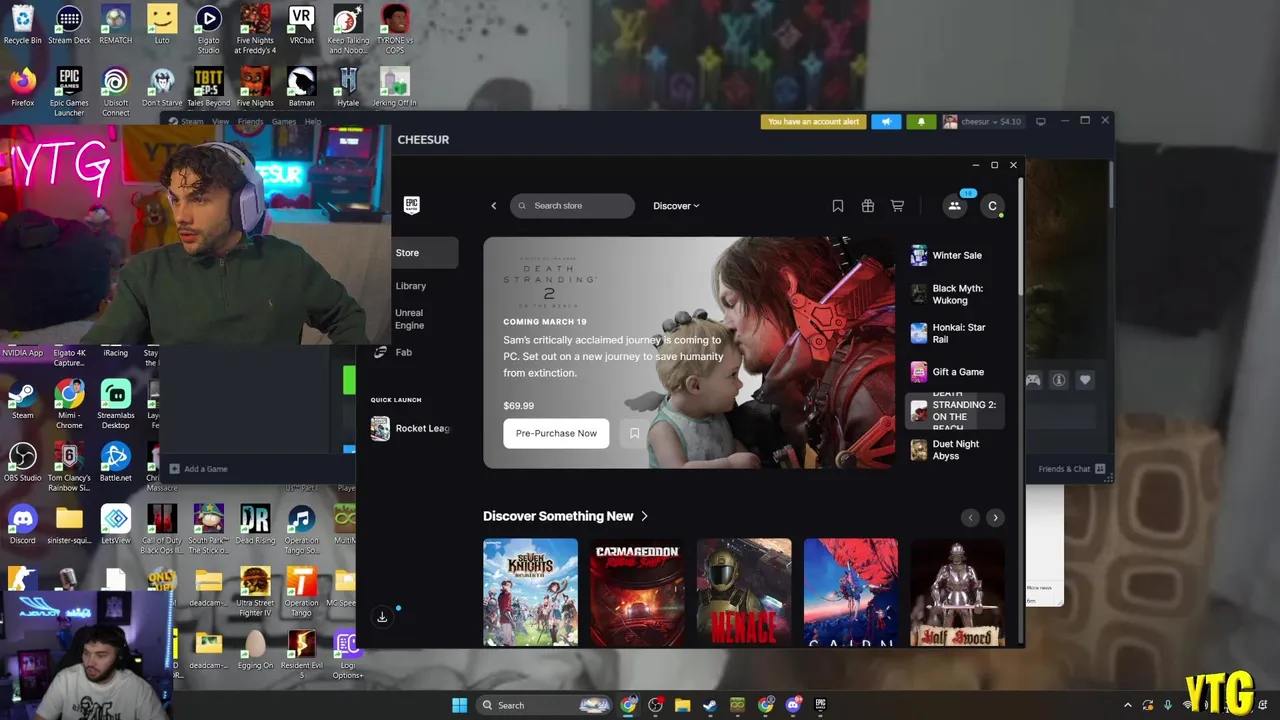Select Duet Night Abyss carousel entry
The width and height of the screenshot is (1280, 720).
[x=955, y=450]
